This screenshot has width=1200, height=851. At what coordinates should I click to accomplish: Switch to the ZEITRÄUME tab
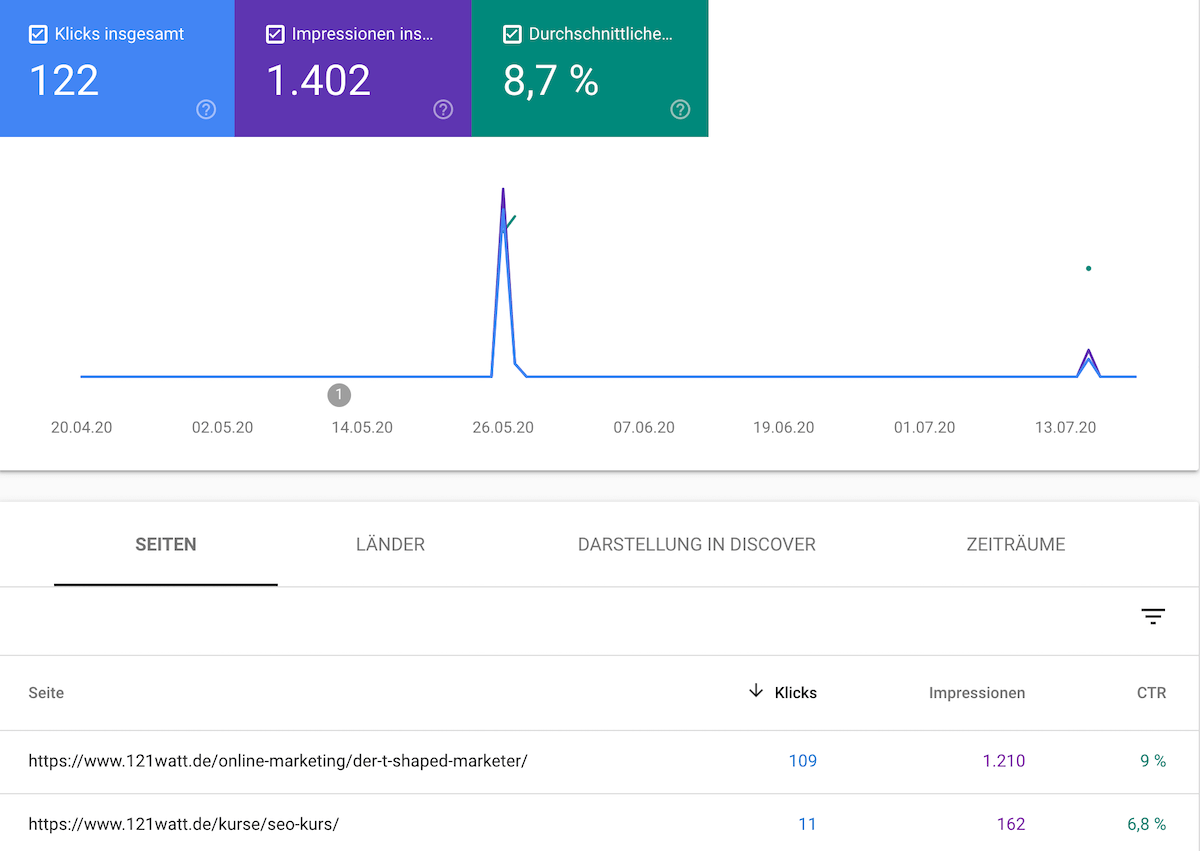point(1016,544)
